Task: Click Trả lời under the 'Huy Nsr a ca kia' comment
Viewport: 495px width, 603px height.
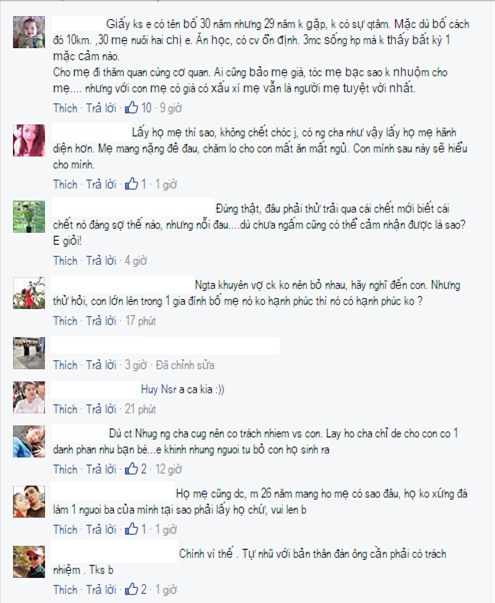Action: click(101, 409)
